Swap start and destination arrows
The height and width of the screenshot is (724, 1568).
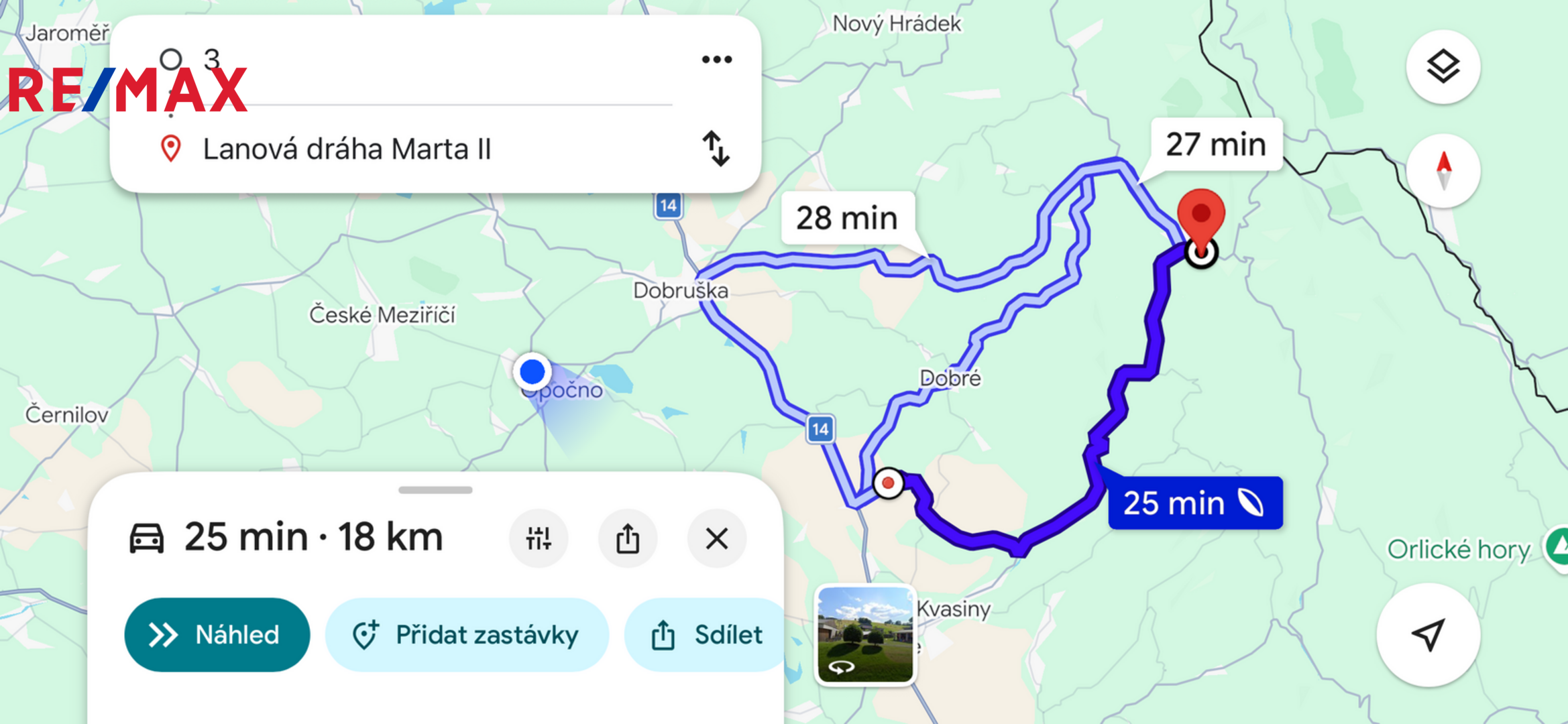tap(716, 148)
